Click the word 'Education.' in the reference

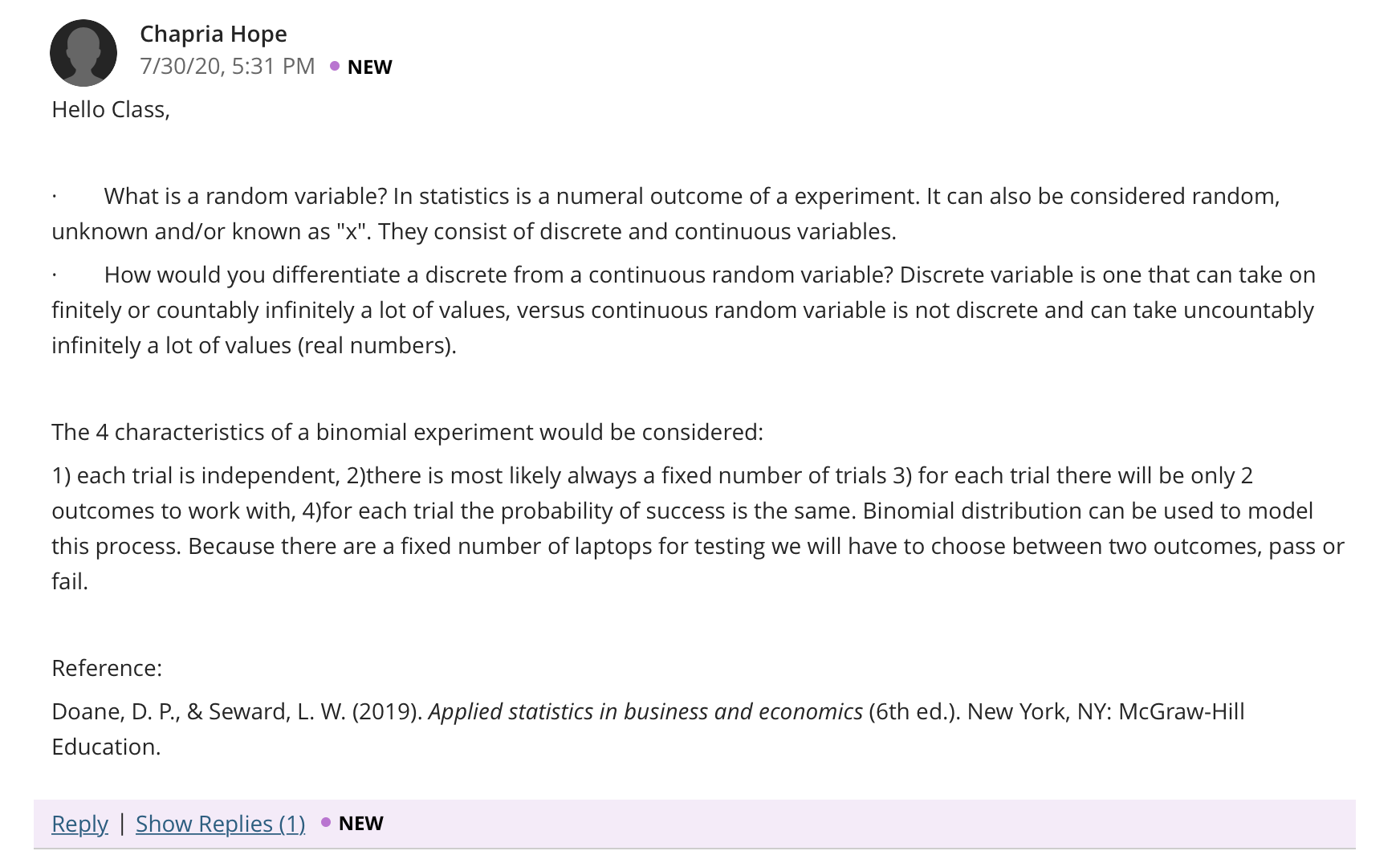coord(106,747)
